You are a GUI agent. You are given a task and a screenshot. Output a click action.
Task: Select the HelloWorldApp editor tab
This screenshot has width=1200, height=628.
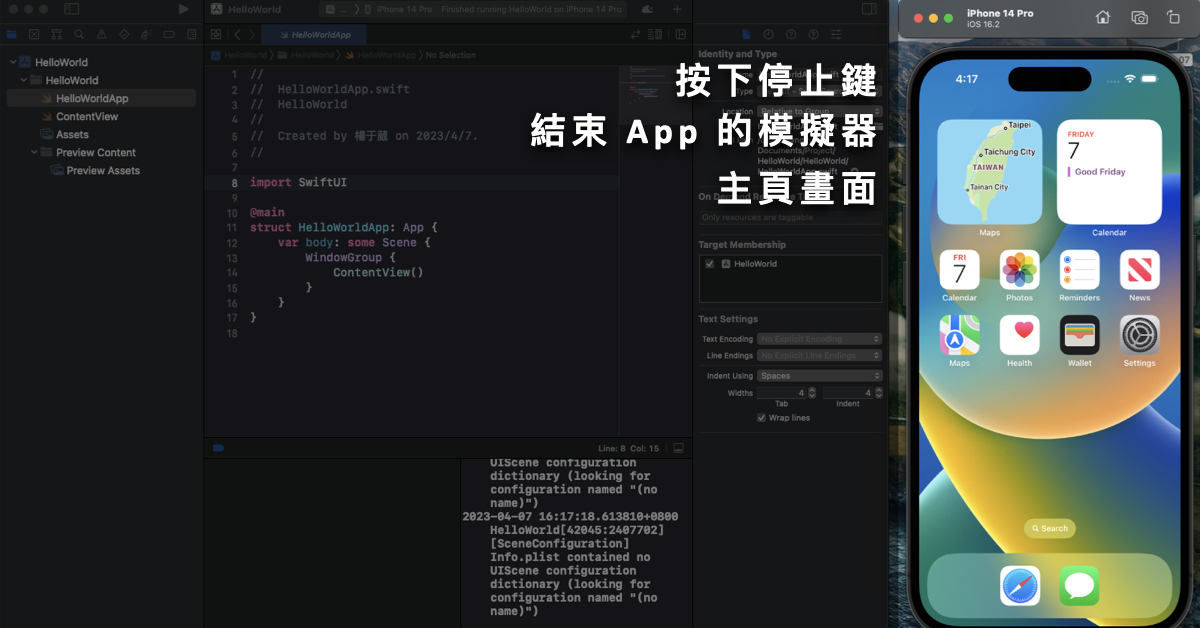tap(314, 34)
